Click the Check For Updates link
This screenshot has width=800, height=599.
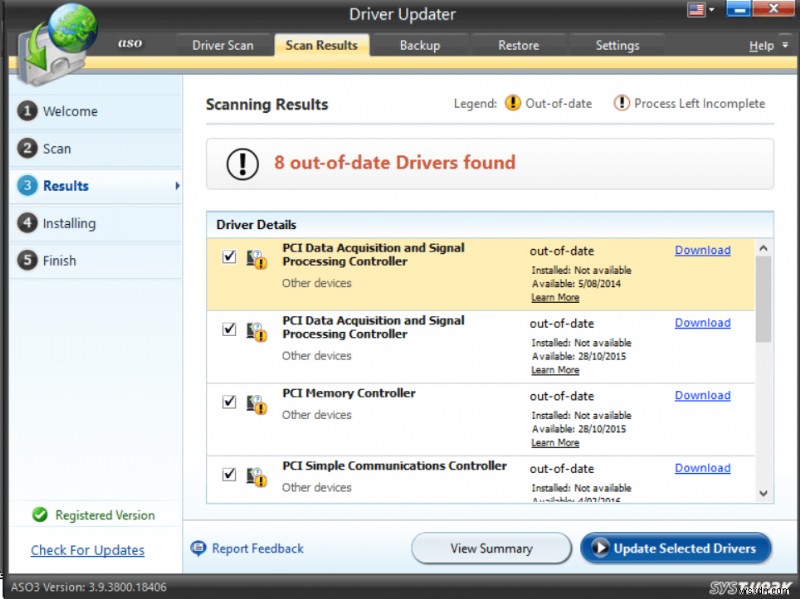pyautogui.click(x=87, y=550)
